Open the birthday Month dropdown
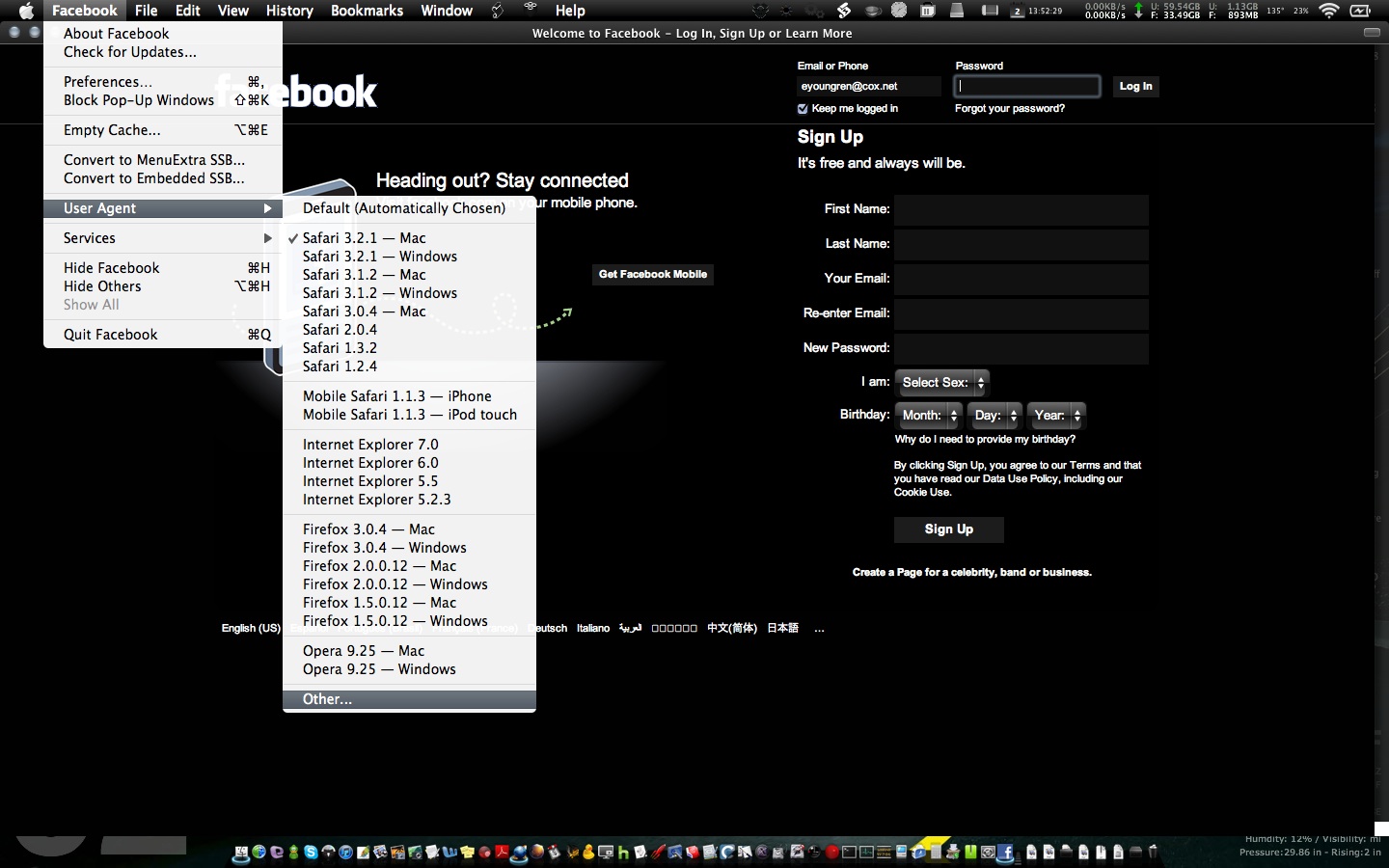This screenshot has height=868, width=1389. click(x=928, y=416)
